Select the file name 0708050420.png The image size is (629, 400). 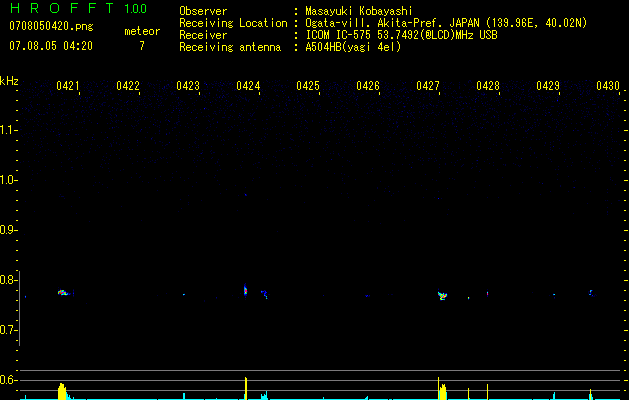point(51,26)
